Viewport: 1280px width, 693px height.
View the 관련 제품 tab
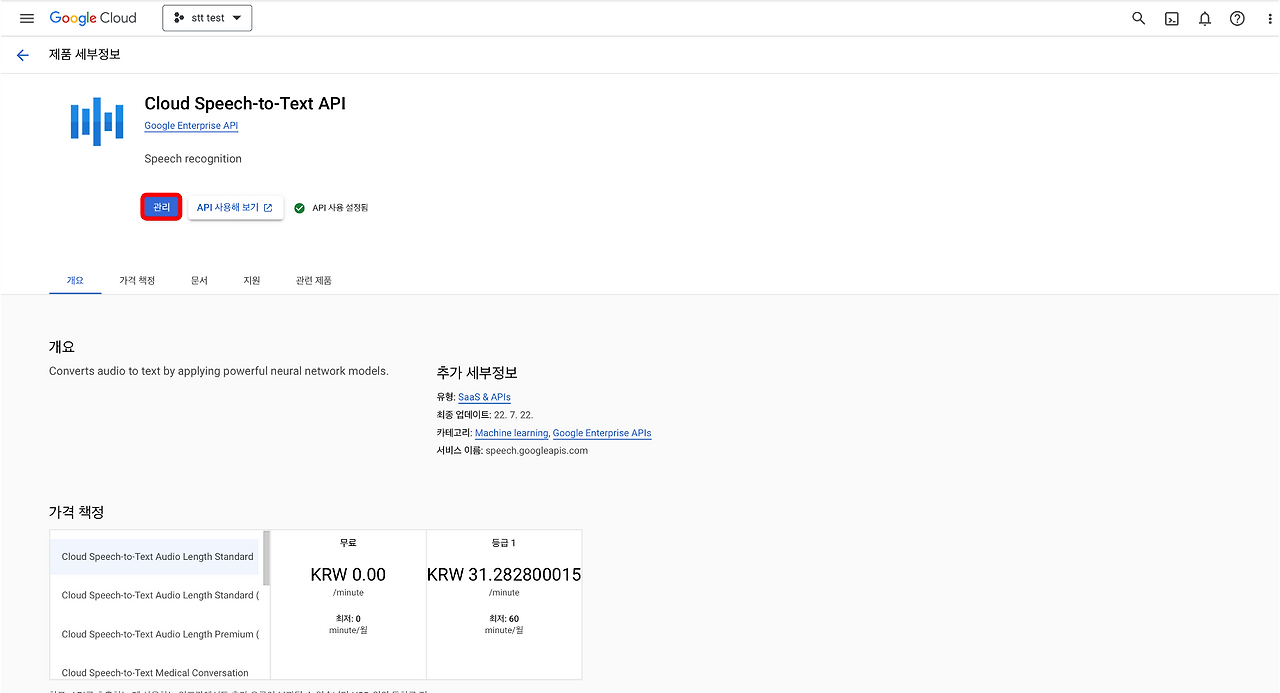(311, 280)
